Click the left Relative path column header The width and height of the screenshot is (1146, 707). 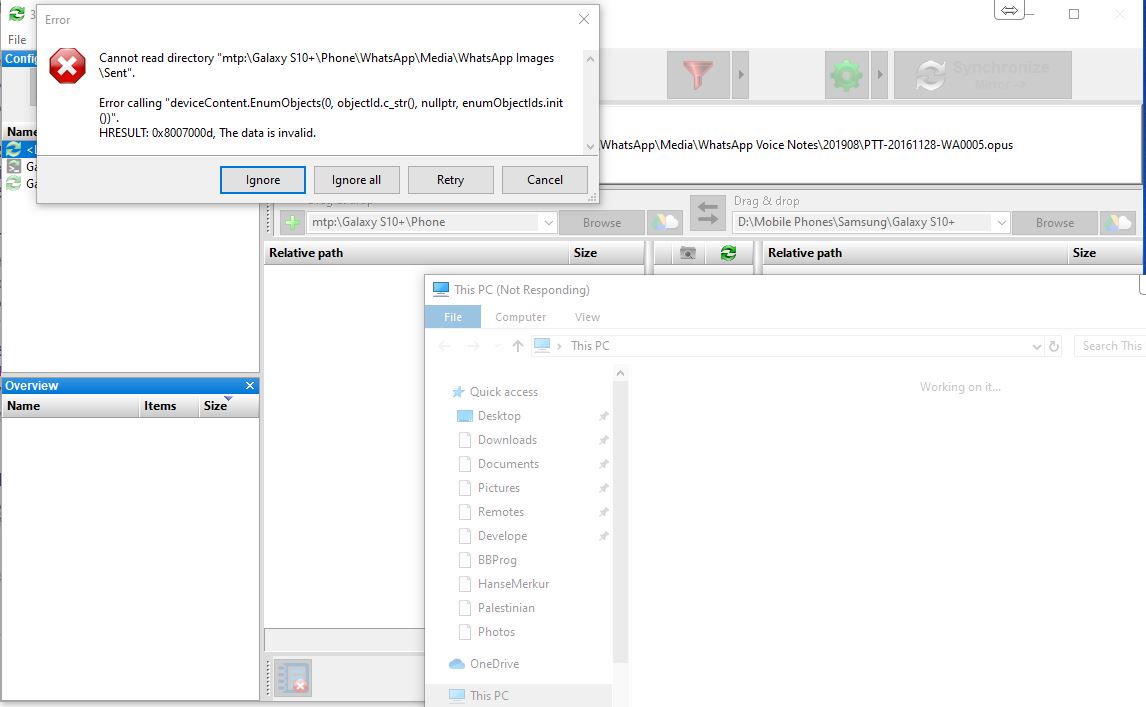tap(416, 253)
